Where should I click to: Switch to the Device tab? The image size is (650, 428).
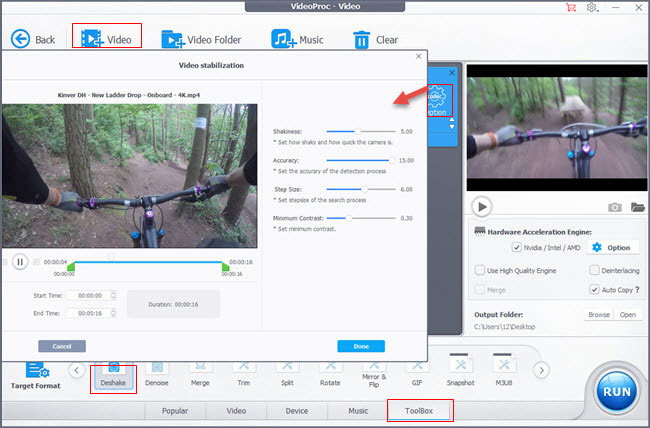(x=298, y=411)
